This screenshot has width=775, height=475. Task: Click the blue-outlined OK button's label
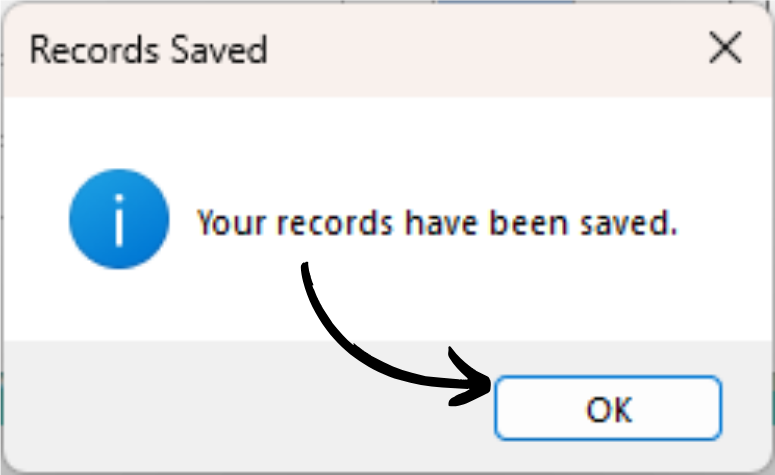[609, 409]
